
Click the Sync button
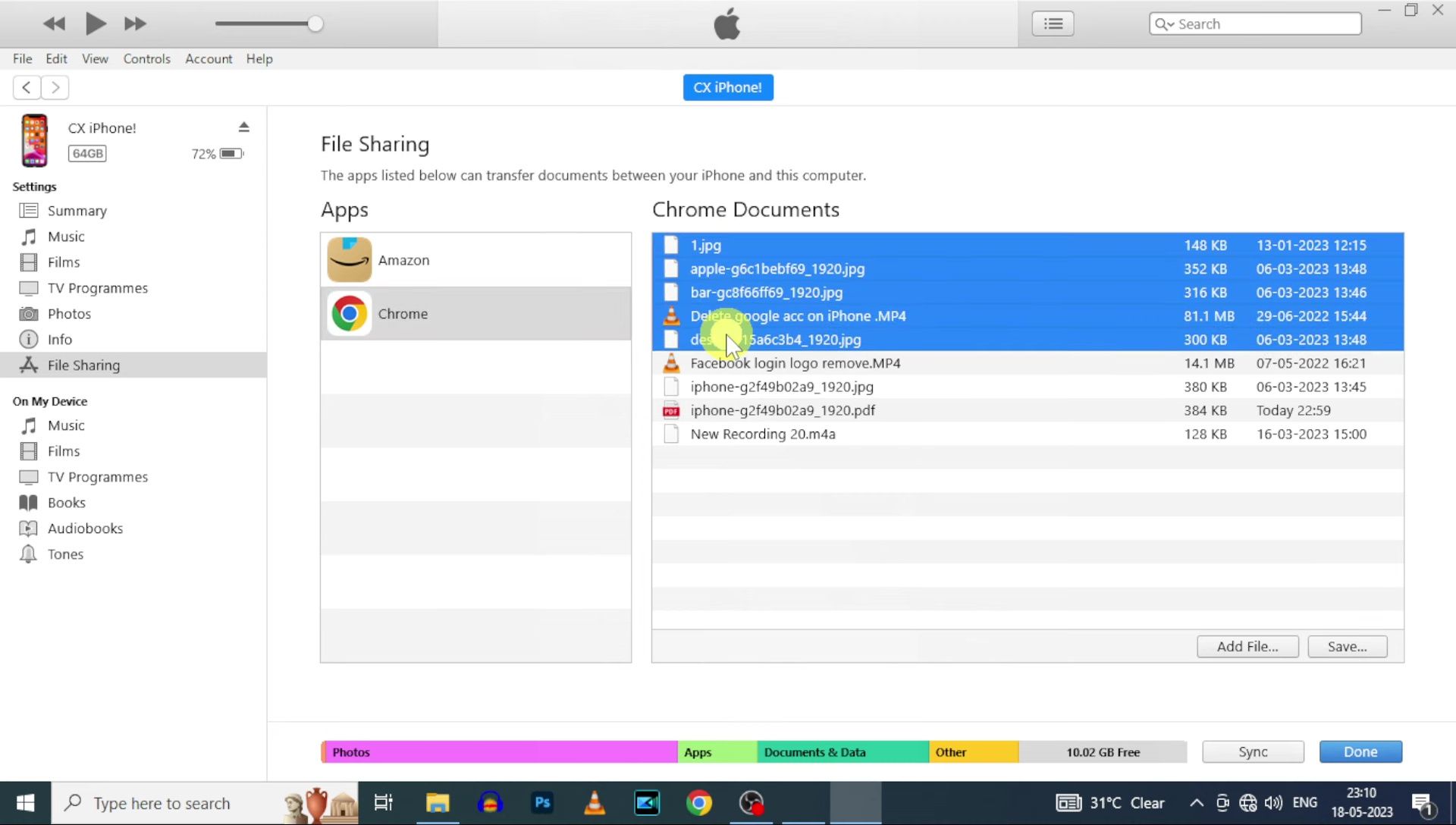(1253, 751)
